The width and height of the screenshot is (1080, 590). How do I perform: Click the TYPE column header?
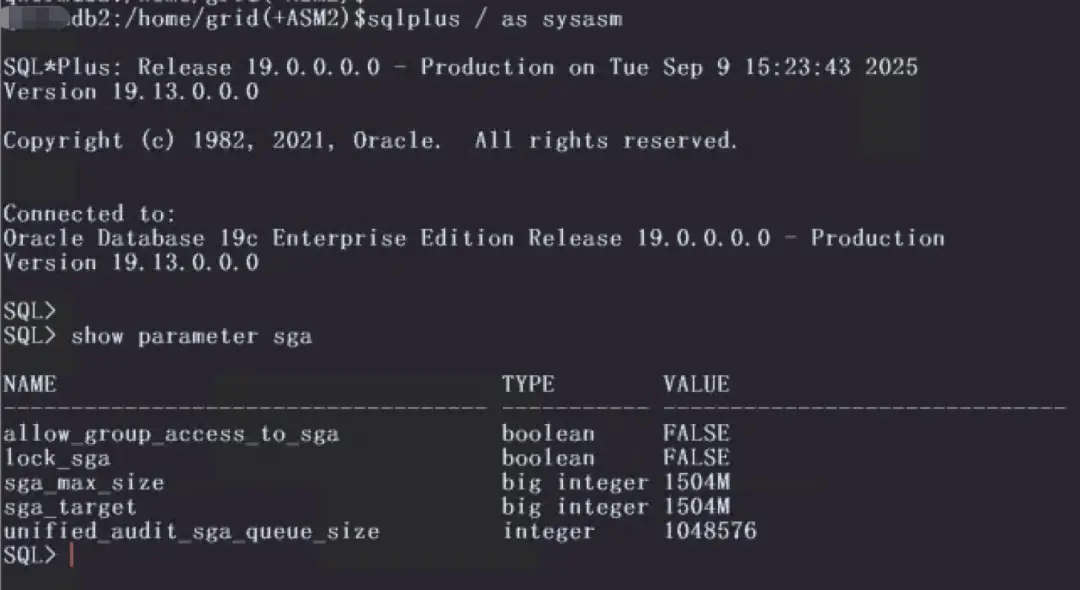coord(528,384)
